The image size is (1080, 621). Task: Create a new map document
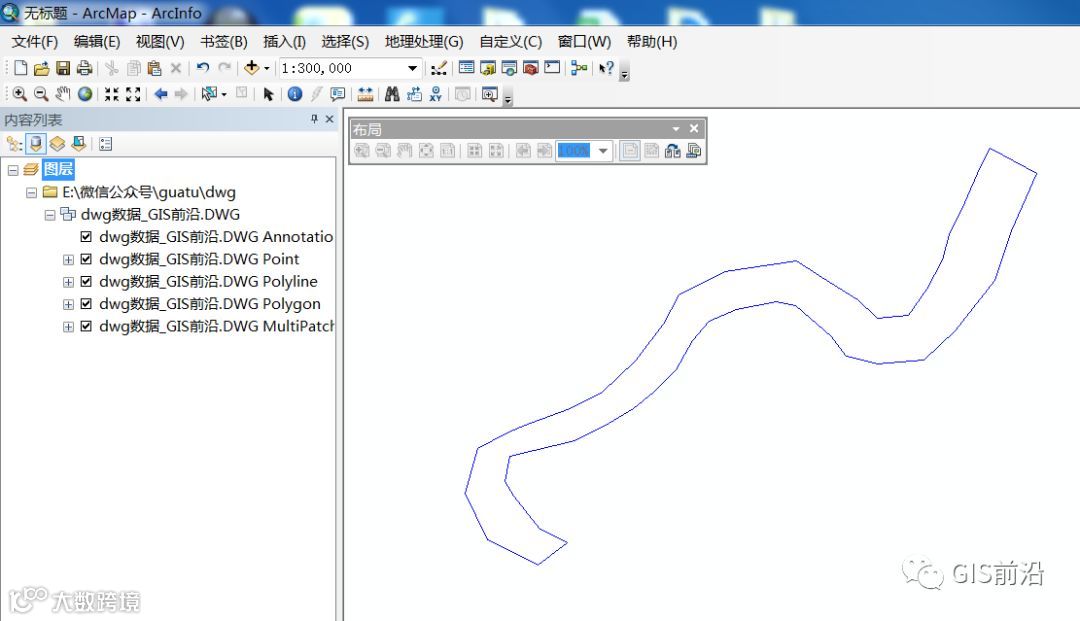click(21, 68)
